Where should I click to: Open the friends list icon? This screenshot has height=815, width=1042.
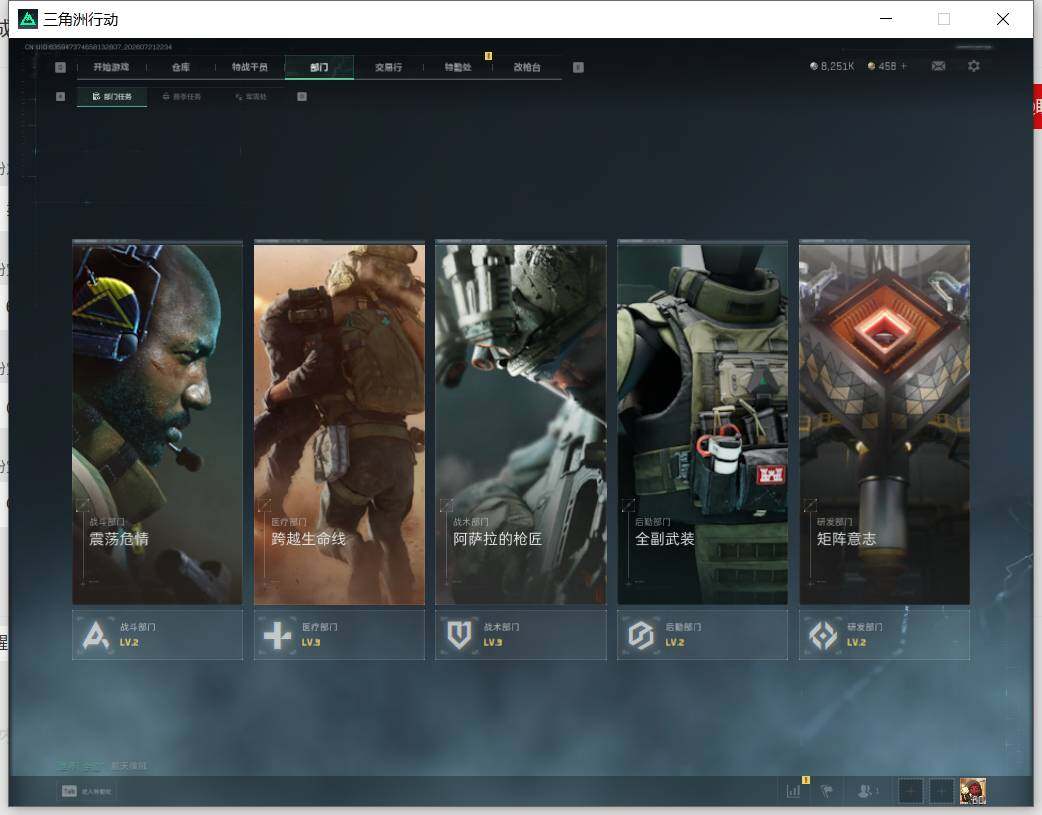click(865, 791)
